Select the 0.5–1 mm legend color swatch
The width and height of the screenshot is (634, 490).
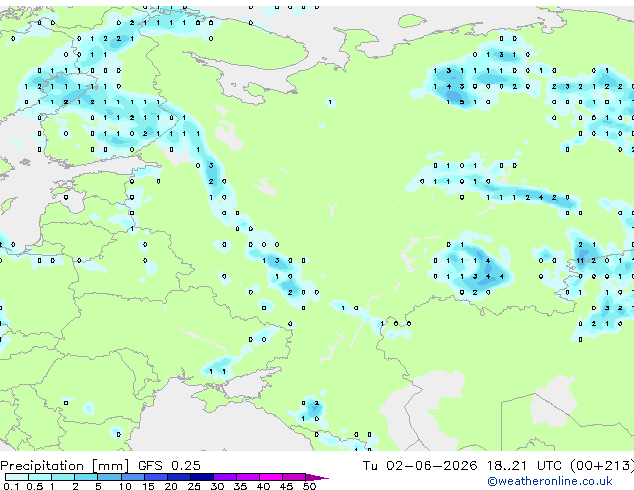click(x=40, y=477)
